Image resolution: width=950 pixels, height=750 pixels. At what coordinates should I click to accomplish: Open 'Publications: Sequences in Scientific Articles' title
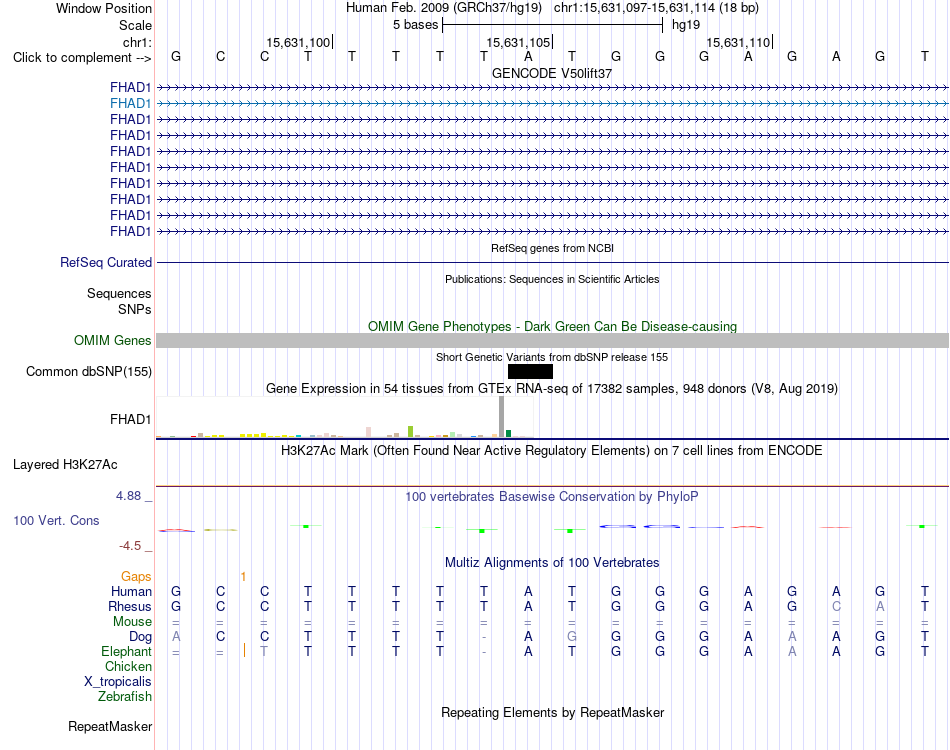(x=552, y=279)
